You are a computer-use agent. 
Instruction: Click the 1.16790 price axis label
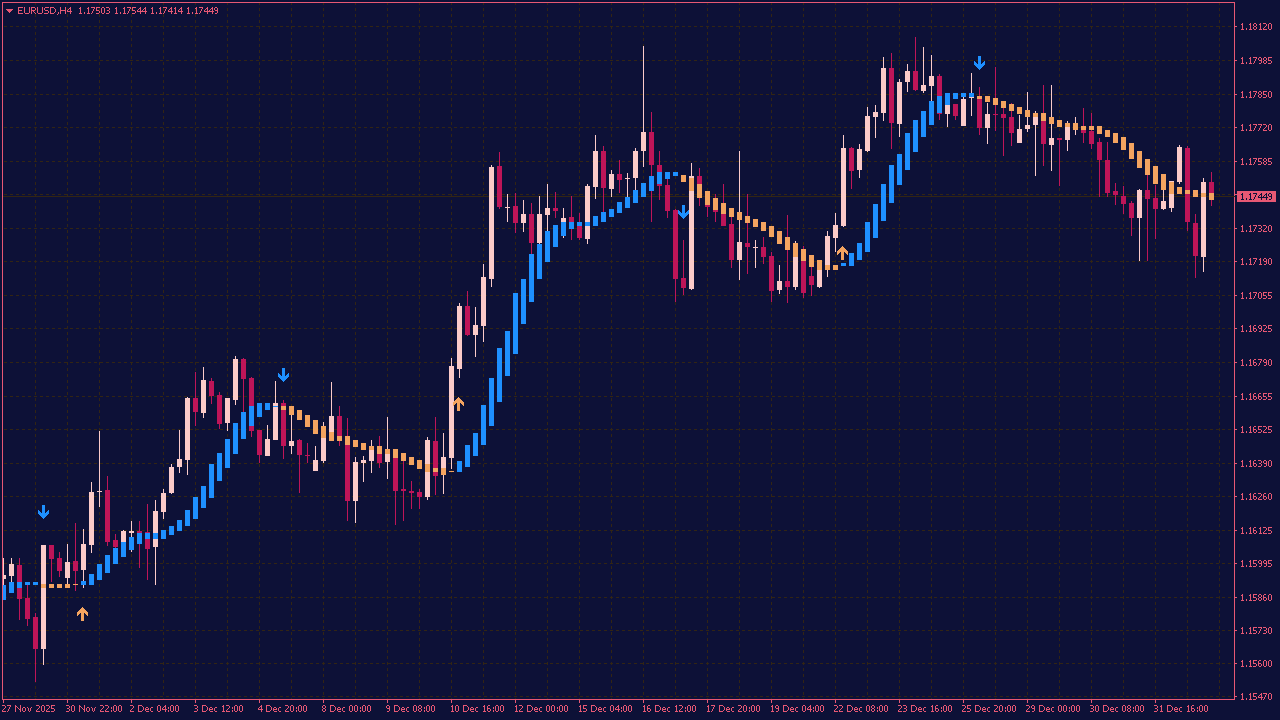tap(1255, 362)
